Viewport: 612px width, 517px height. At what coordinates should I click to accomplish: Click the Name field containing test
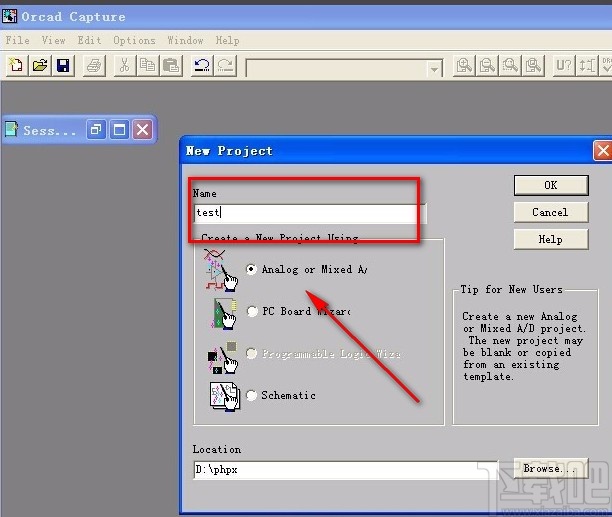point(310,213)
